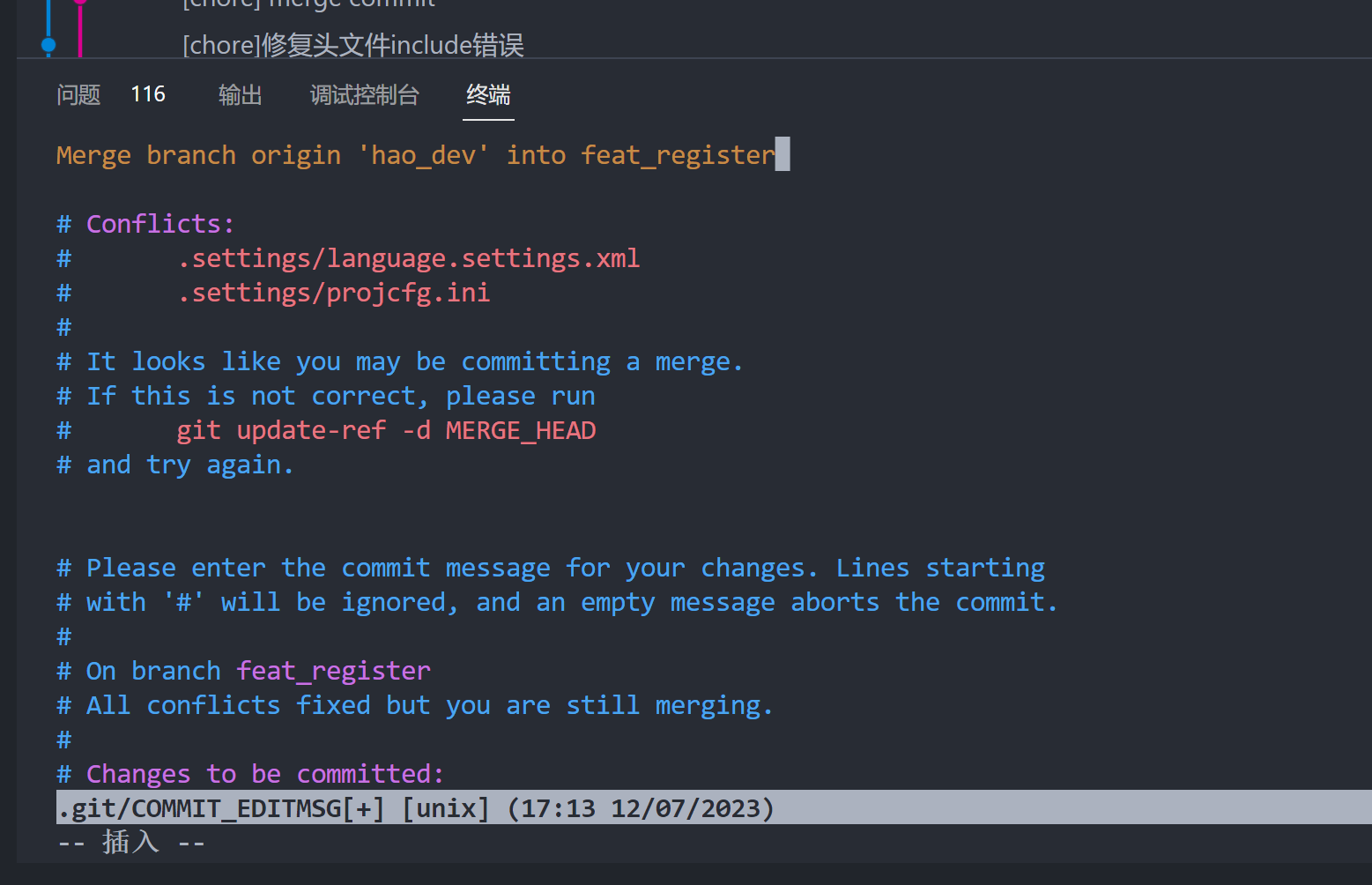1372x885 pixels.
Task: Select the '.settings/projcfg.ini' conflict entry
Action: pyautogui.click(x=334, y=292)
